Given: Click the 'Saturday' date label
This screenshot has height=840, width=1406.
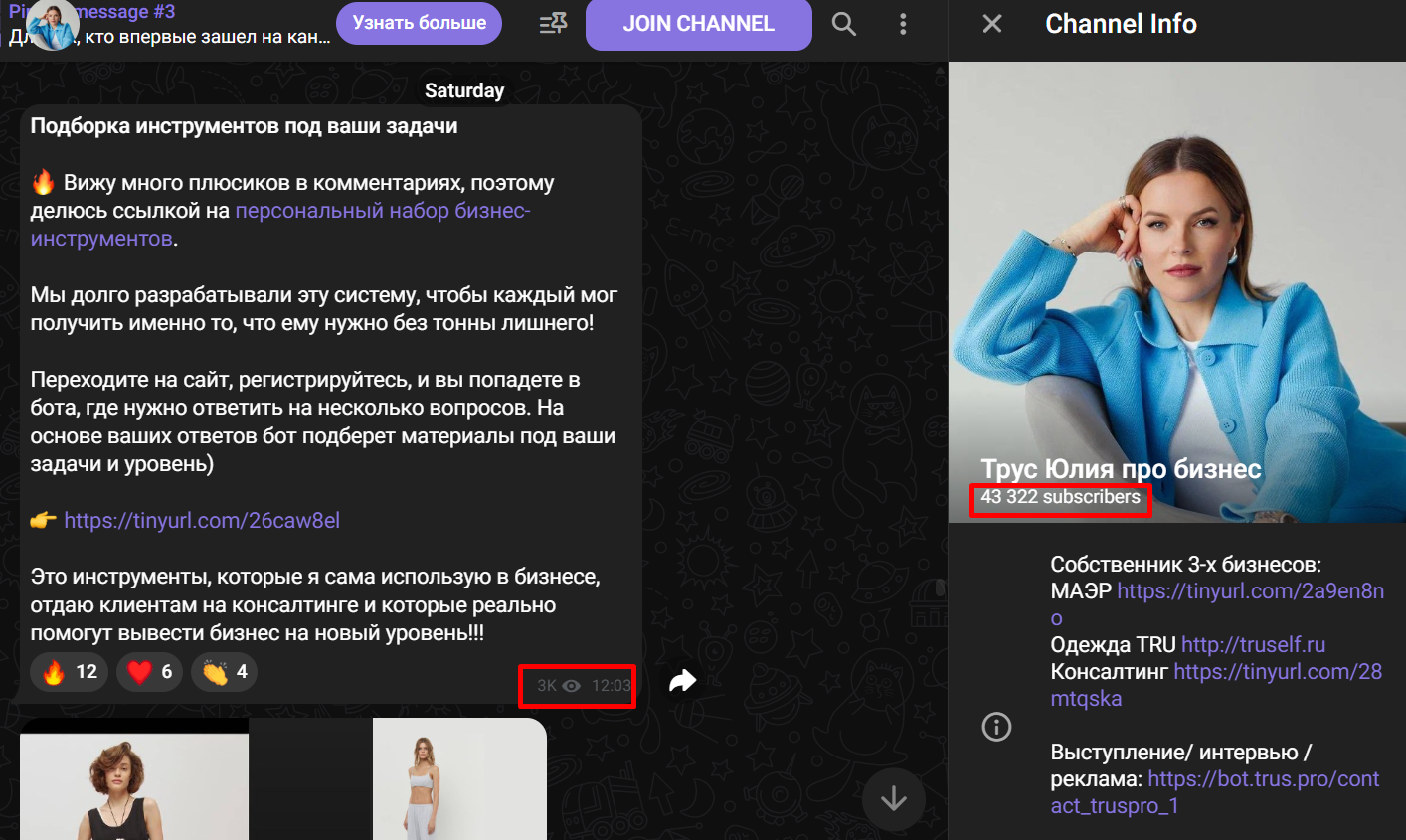Looking at the screenshot, I should (464, 90).
